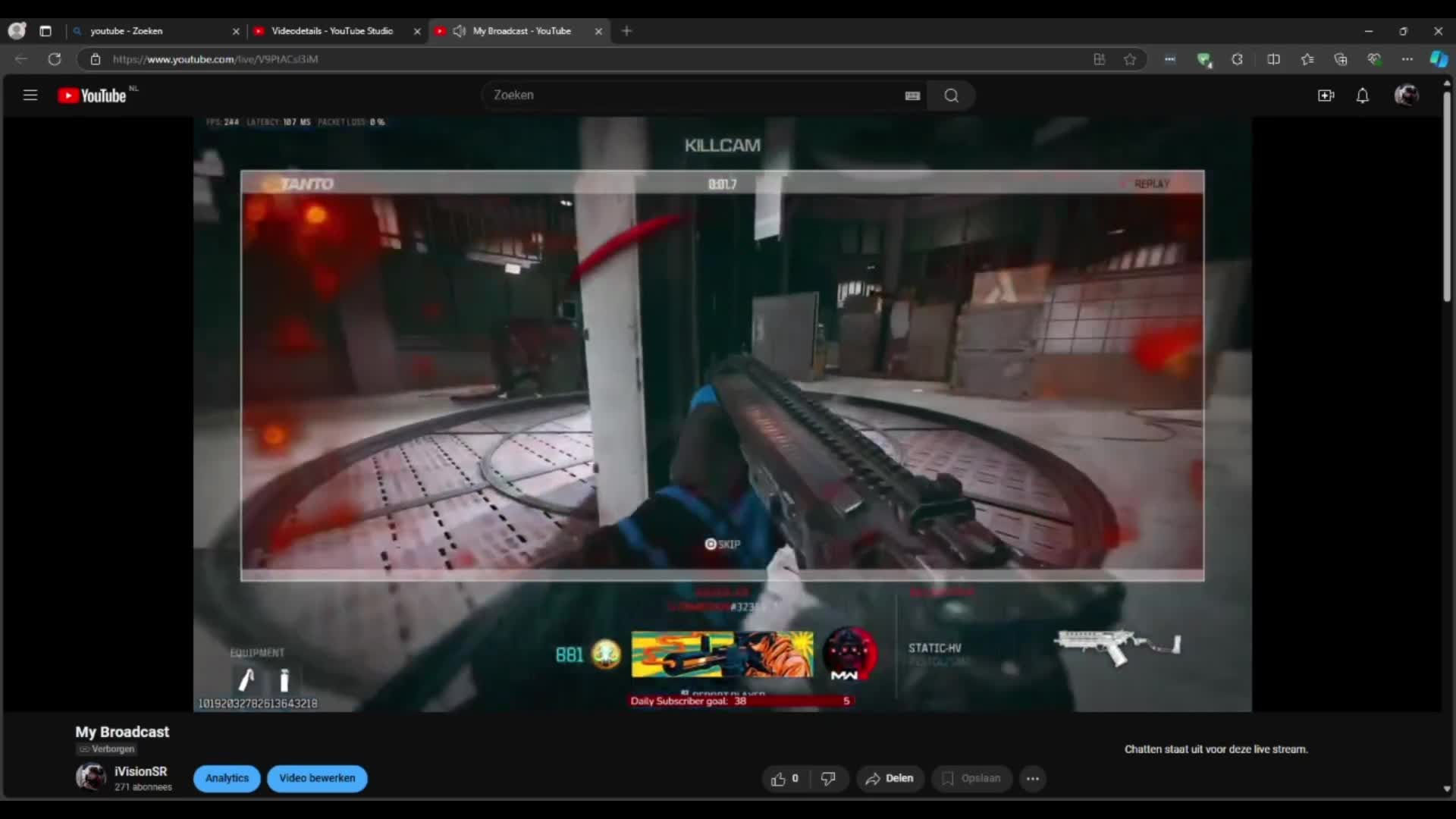
Task: Open the browser profile icon
Action: tap(17, 31)
